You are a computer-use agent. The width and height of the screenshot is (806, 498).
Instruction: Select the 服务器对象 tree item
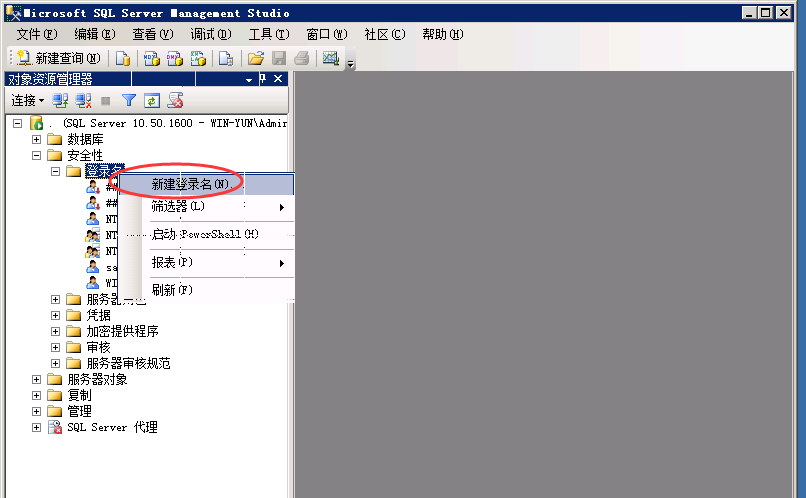[x=97, y=379]
